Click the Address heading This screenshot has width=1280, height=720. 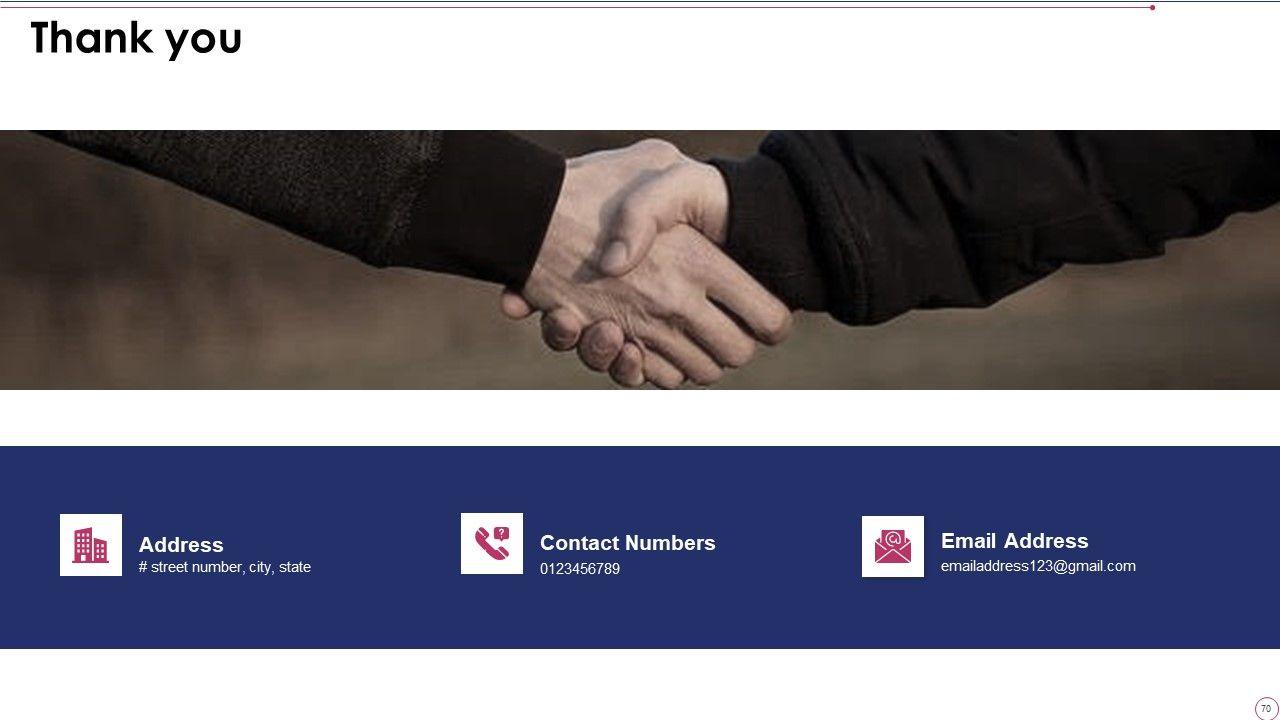click(x=181, y=545)
